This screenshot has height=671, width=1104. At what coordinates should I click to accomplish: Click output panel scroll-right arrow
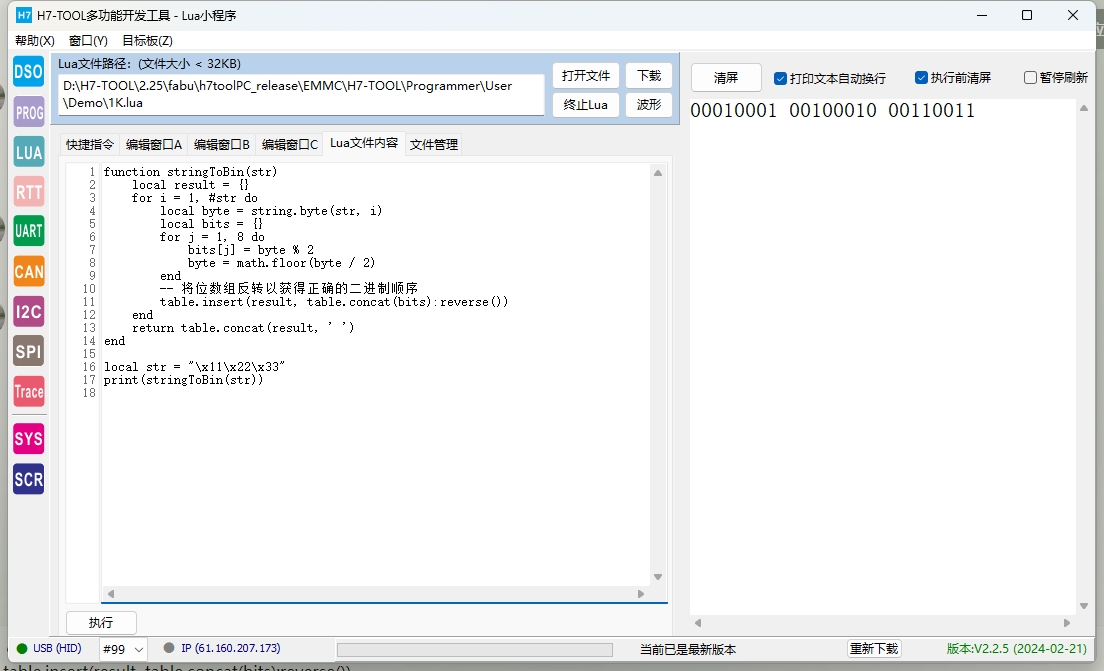[x=1067, y=622]
